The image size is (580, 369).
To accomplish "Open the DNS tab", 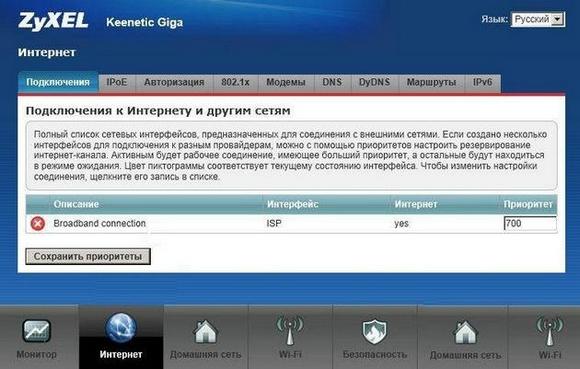I will (332, 82).
